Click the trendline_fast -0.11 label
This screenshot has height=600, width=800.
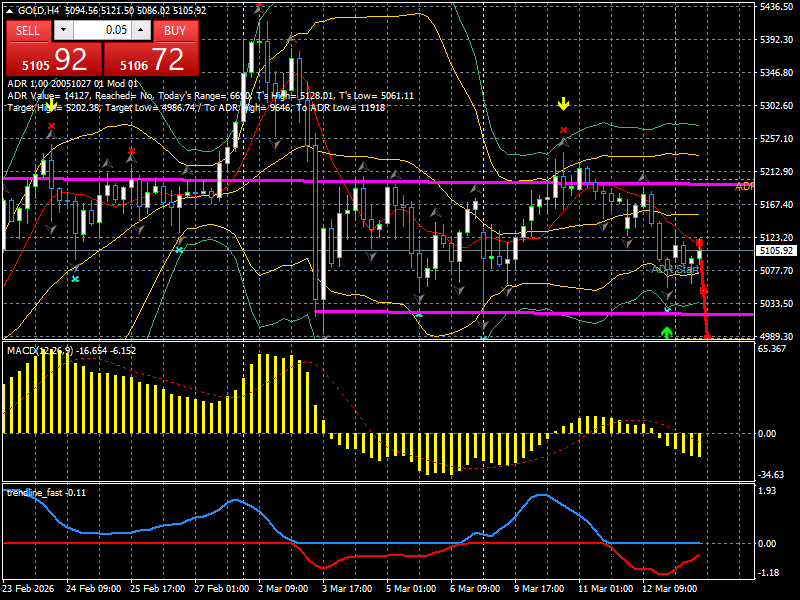coord(46,493)
